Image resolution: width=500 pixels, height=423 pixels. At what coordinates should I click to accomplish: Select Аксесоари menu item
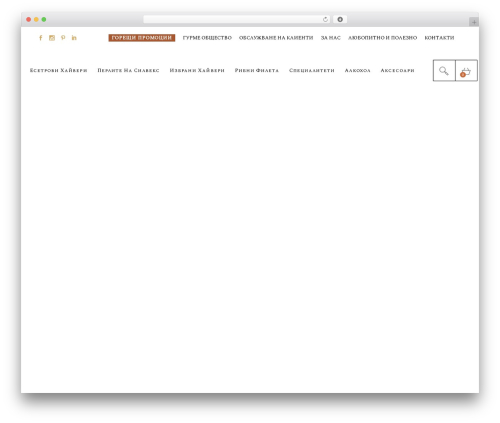click(x=398, y=70)
